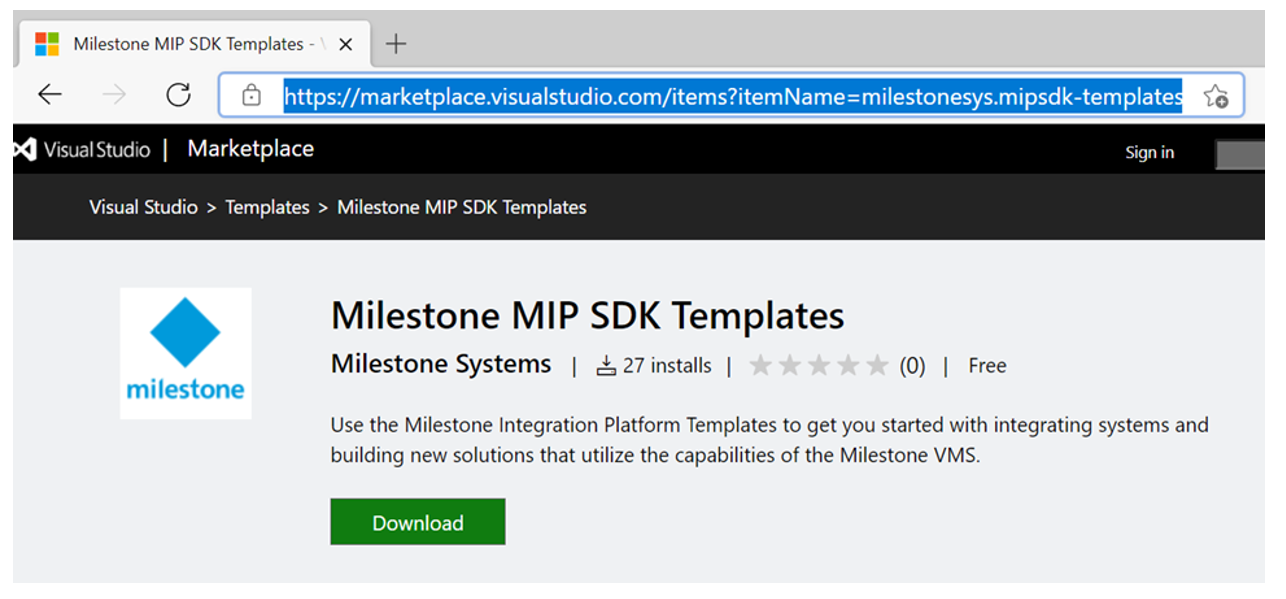The height and width of the screenshot is (599, 1286).
Task: Click the green Download button
Action: point(418,522)
